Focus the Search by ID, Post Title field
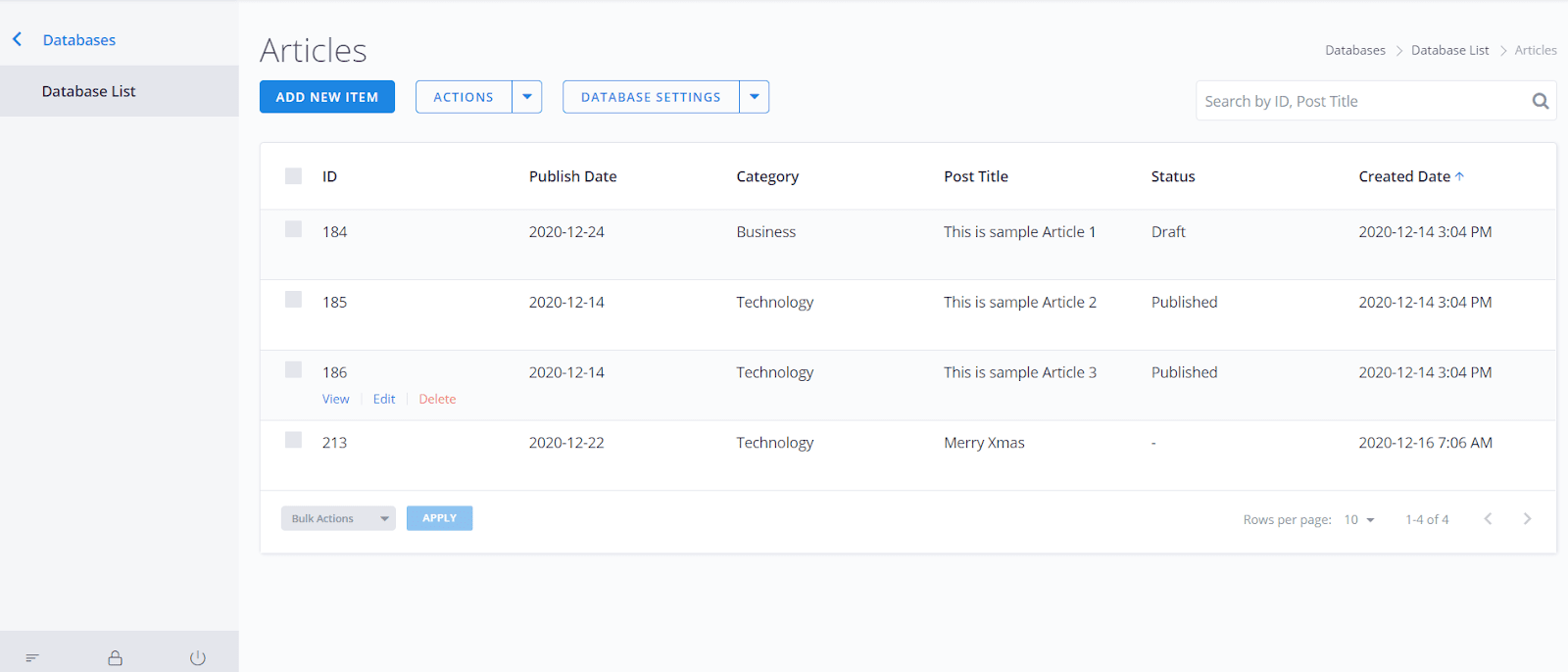1568x672 pixels. tap(1362, 101)
